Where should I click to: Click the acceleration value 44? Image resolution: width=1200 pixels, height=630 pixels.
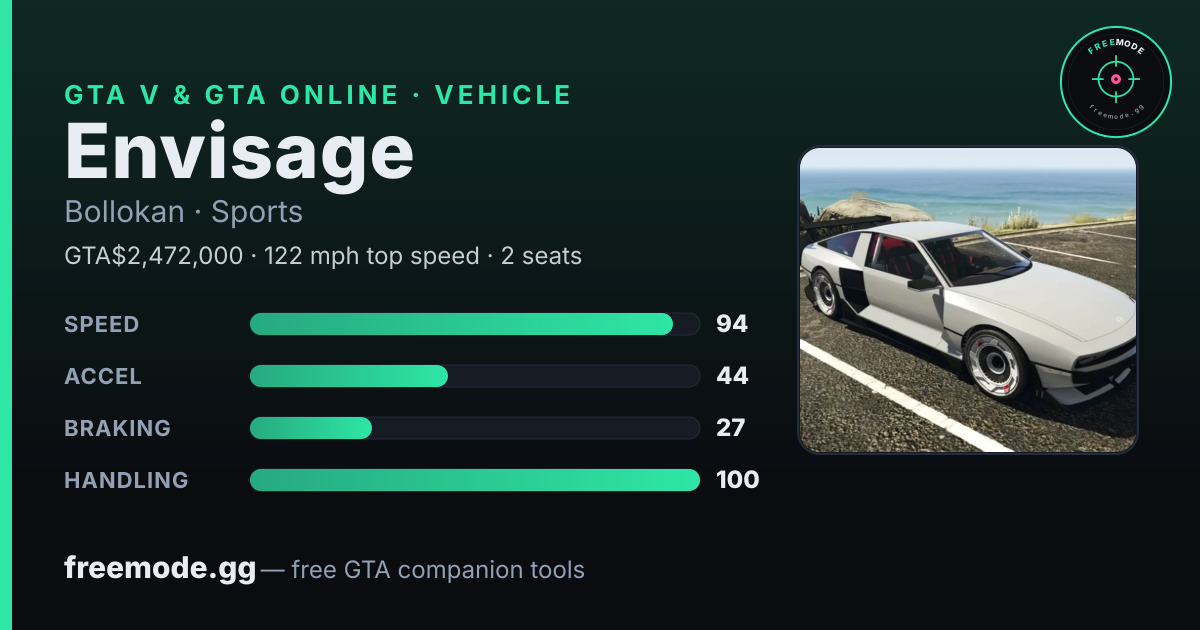[732, 376]
